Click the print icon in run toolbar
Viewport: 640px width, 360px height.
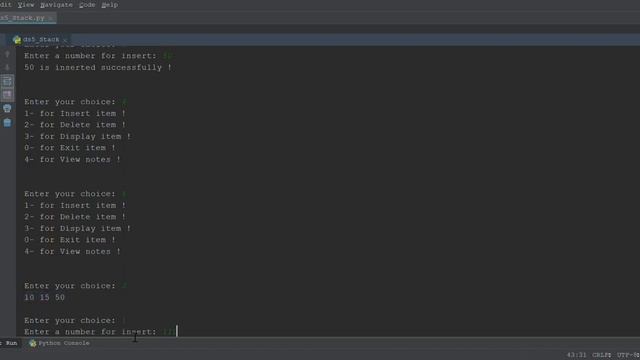7,109
